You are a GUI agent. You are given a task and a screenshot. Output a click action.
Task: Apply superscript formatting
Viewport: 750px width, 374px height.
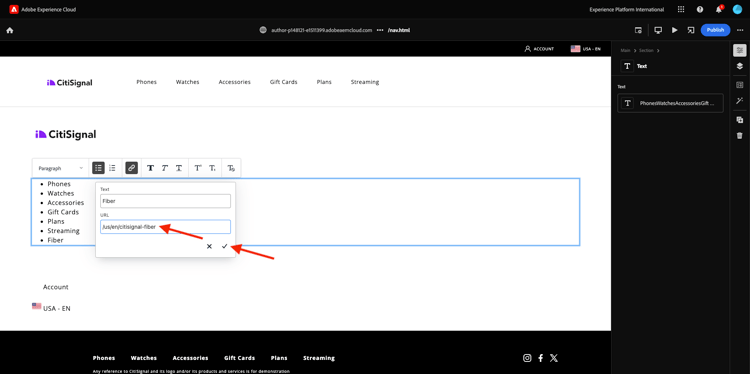pos(198,168)
